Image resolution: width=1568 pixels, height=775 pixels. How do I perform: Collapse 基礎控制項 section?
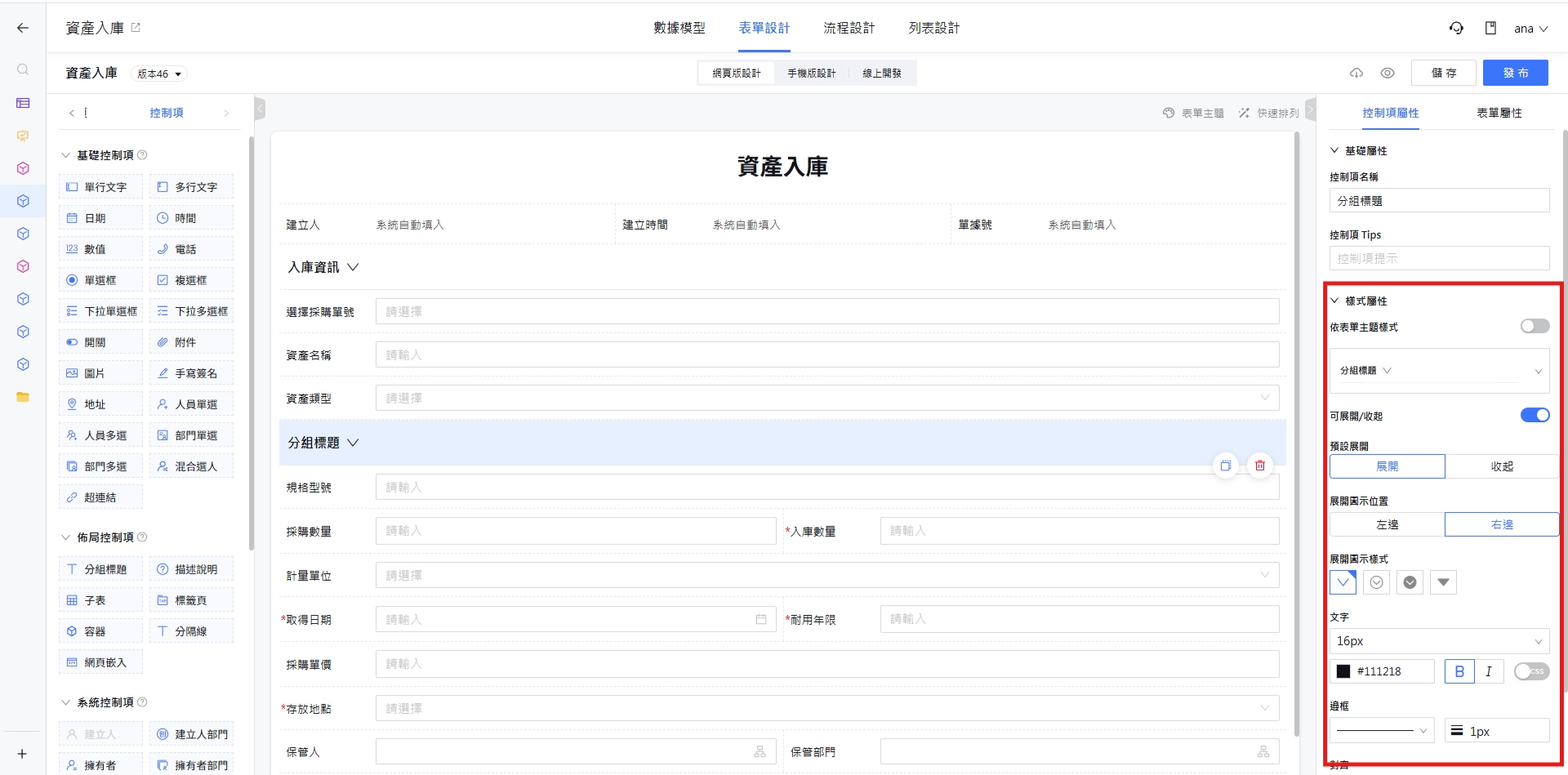(x=66, y=155)
